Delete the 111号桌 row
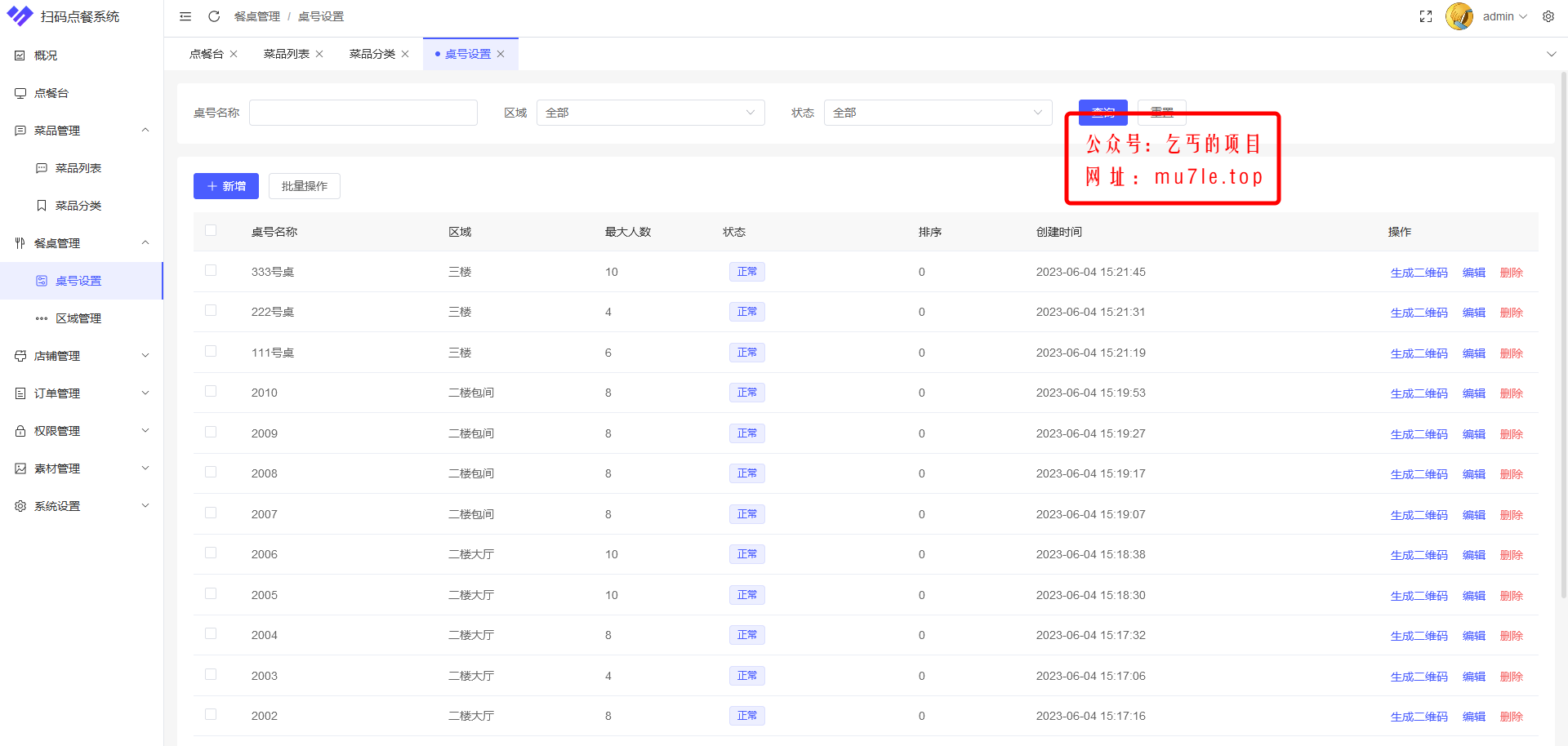Image resolution: width=1568 pixels, height=746 pixels. [x=1512, y=353]
